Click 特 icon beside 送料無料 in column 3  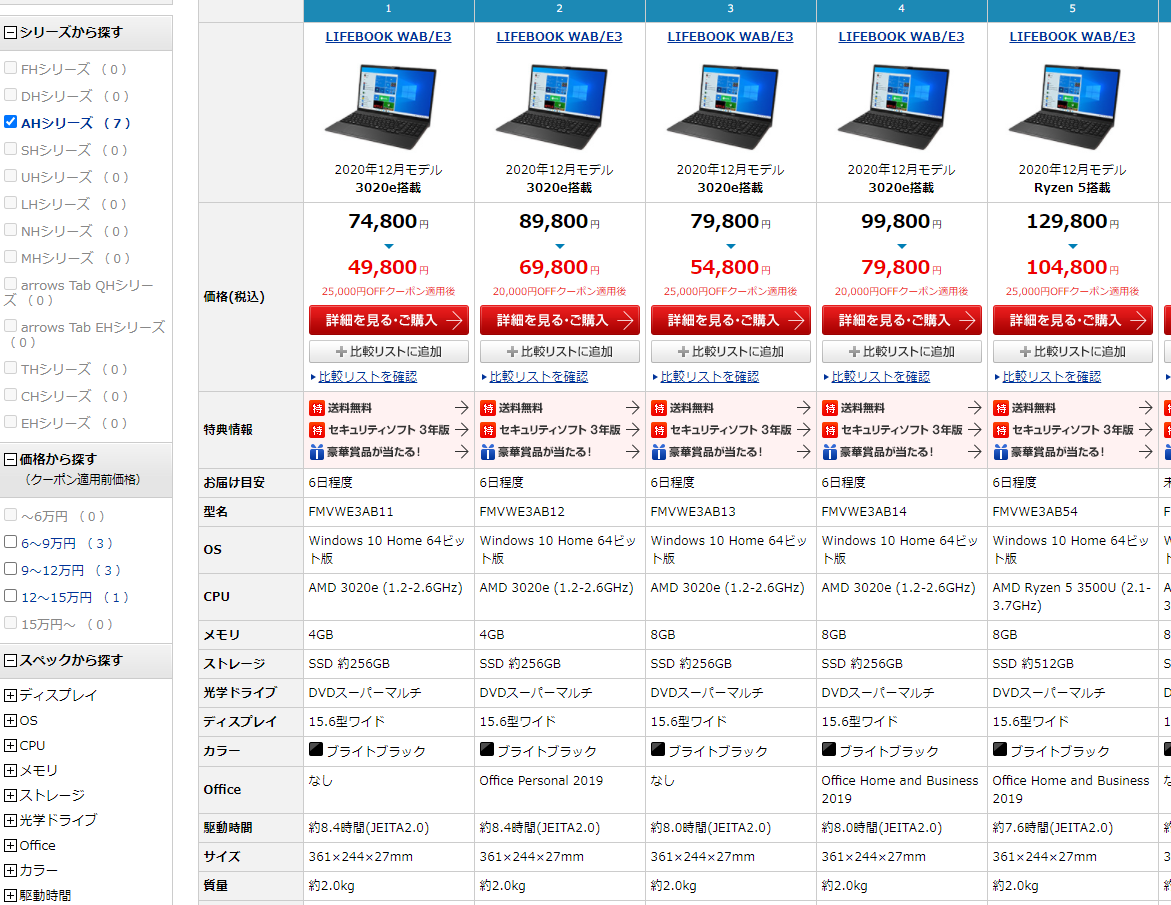pyautogui.click(x=659, y=408)
